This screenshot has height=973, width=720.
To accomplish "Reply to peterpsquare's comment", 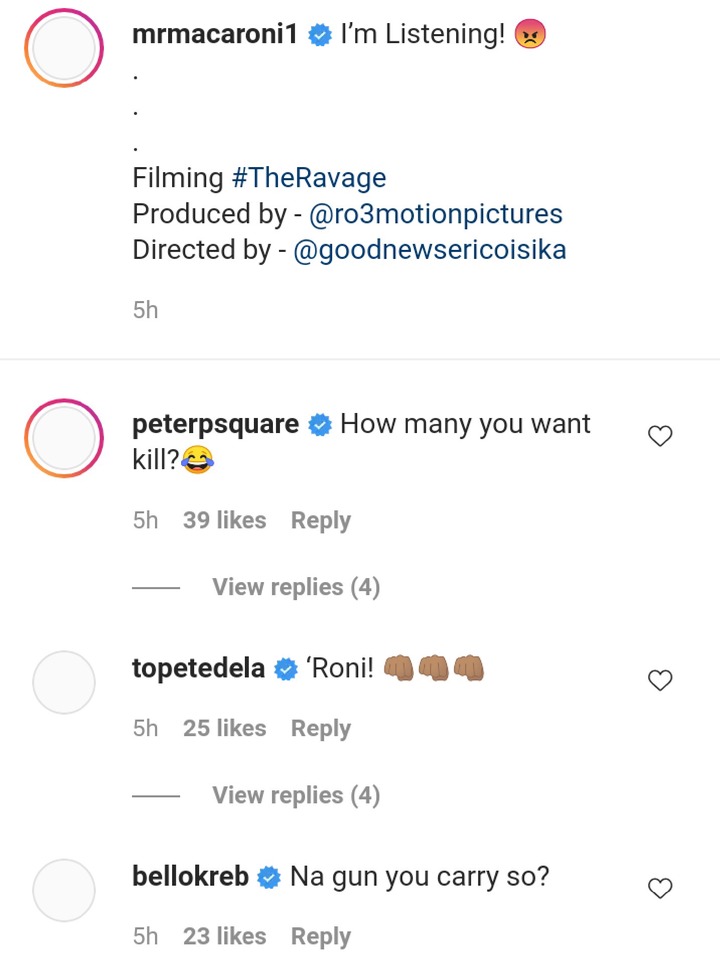I will click(x=321, y=521).
